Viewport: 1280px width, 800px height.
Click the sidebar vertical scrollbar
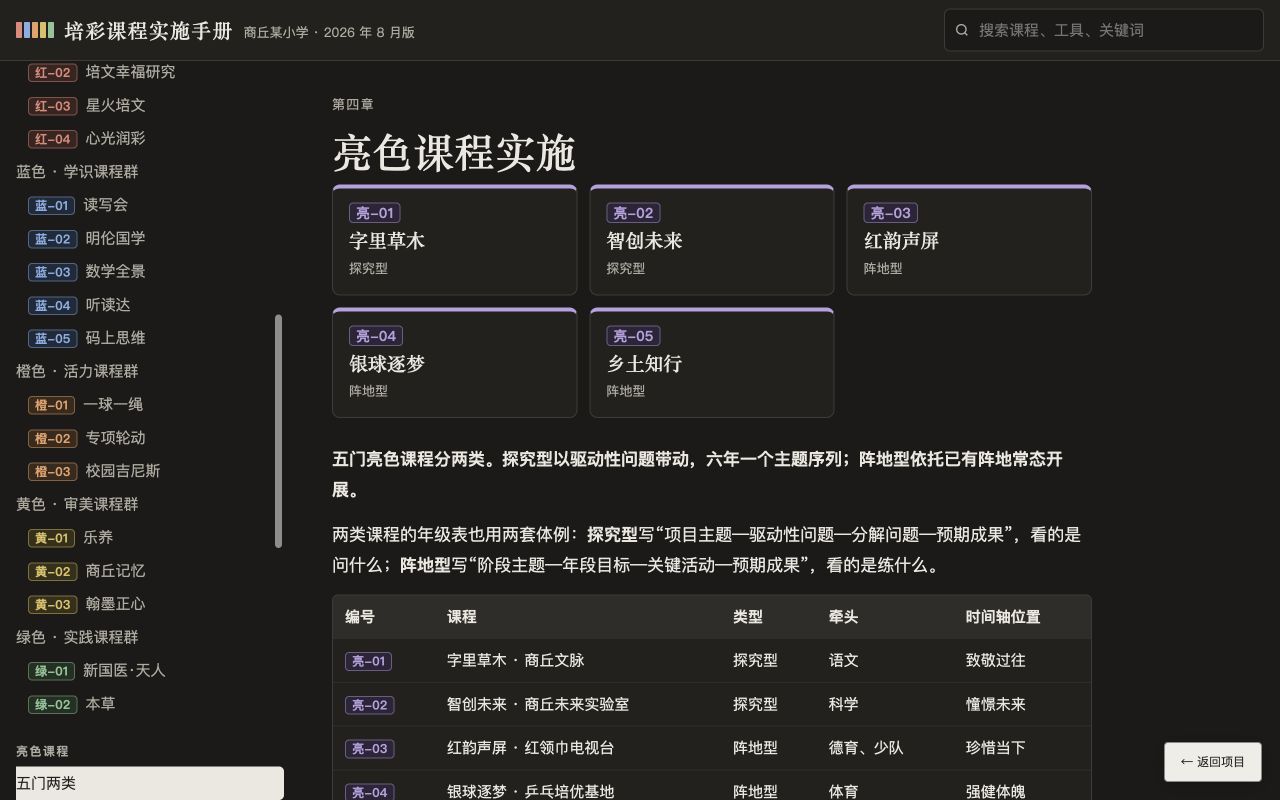point(278,431)
